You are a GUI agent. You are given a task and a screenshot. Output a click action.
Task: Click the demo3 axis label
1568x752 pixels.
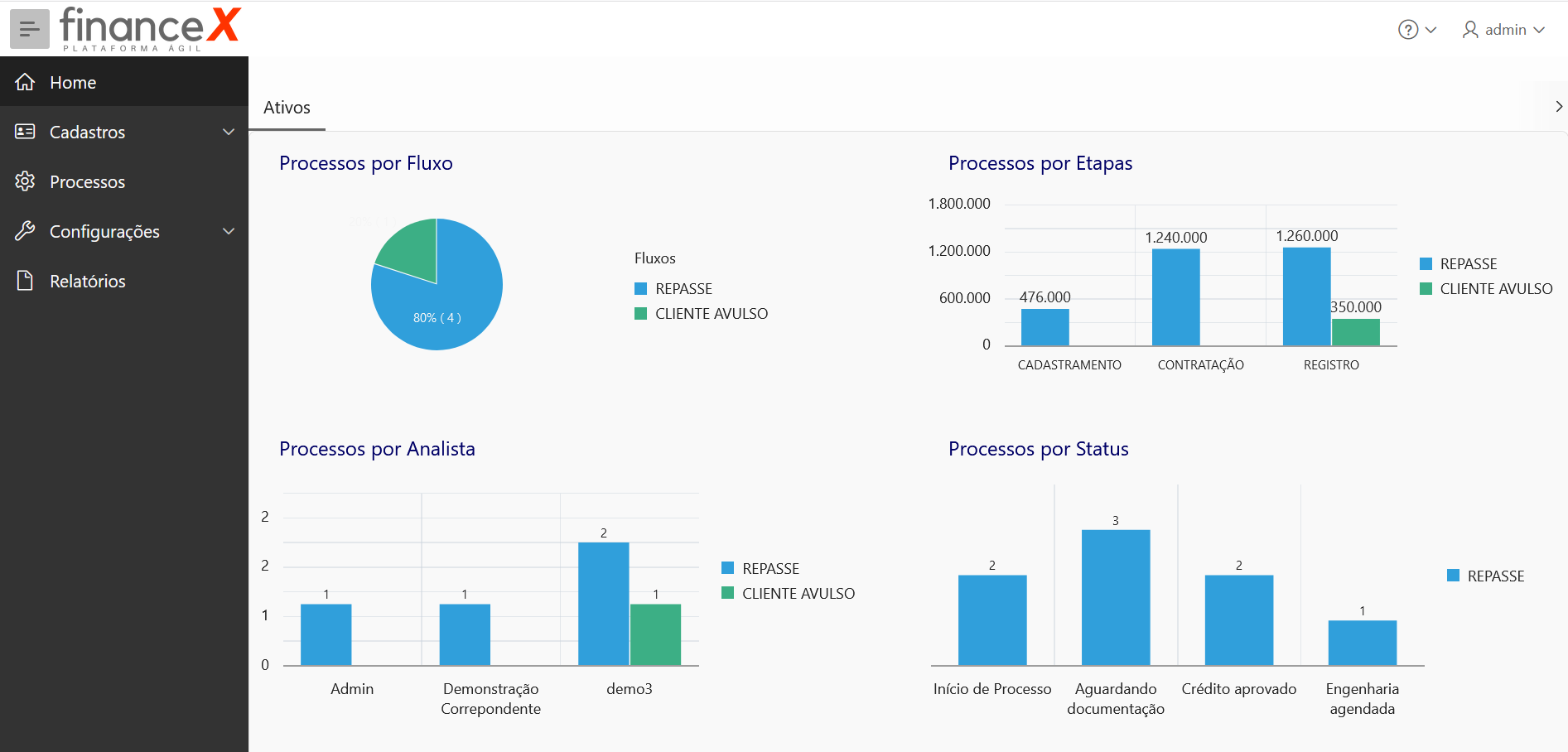(x=630, y=689)
